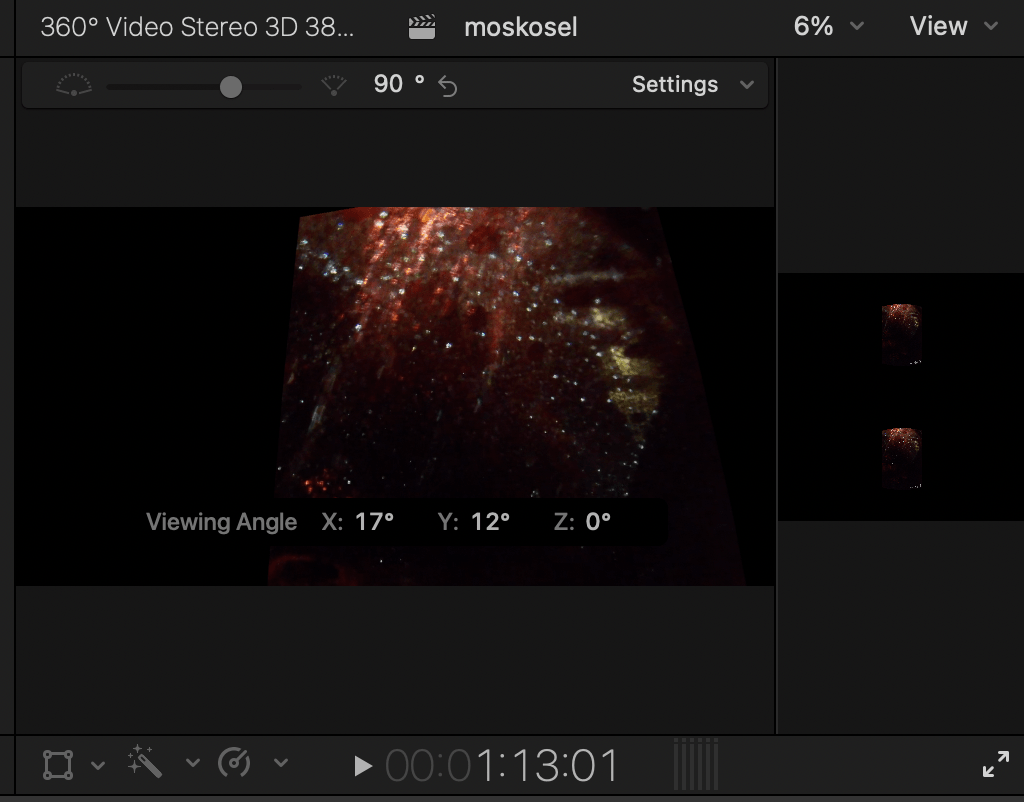The height and width of the screenshot is (802, 1024).
Task: Click the field of view slider handle
Action: pyautogui.click(x=231, y=87)
